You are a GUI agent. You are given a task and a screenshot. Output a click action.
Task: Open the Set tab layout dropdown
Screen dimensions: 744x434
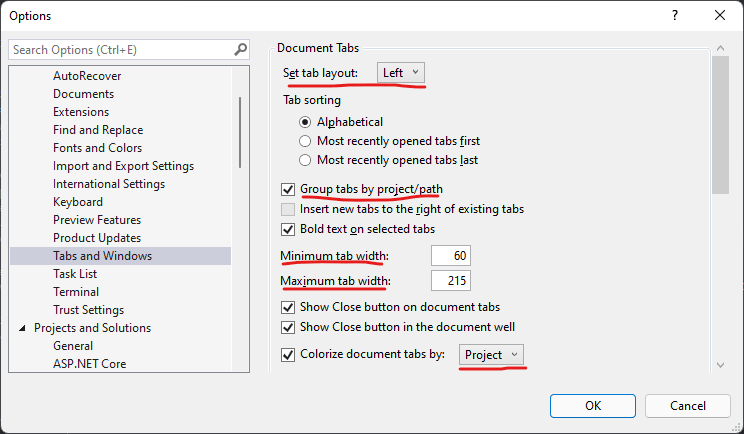pos(401,73)
